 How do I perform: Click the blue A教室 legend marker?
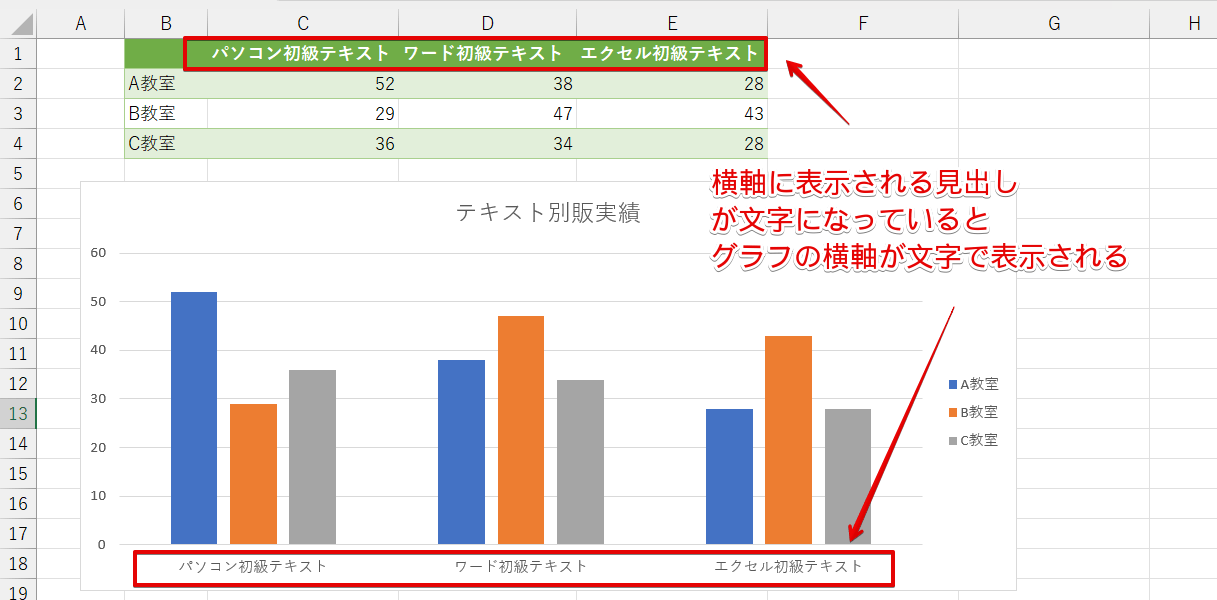953,384
